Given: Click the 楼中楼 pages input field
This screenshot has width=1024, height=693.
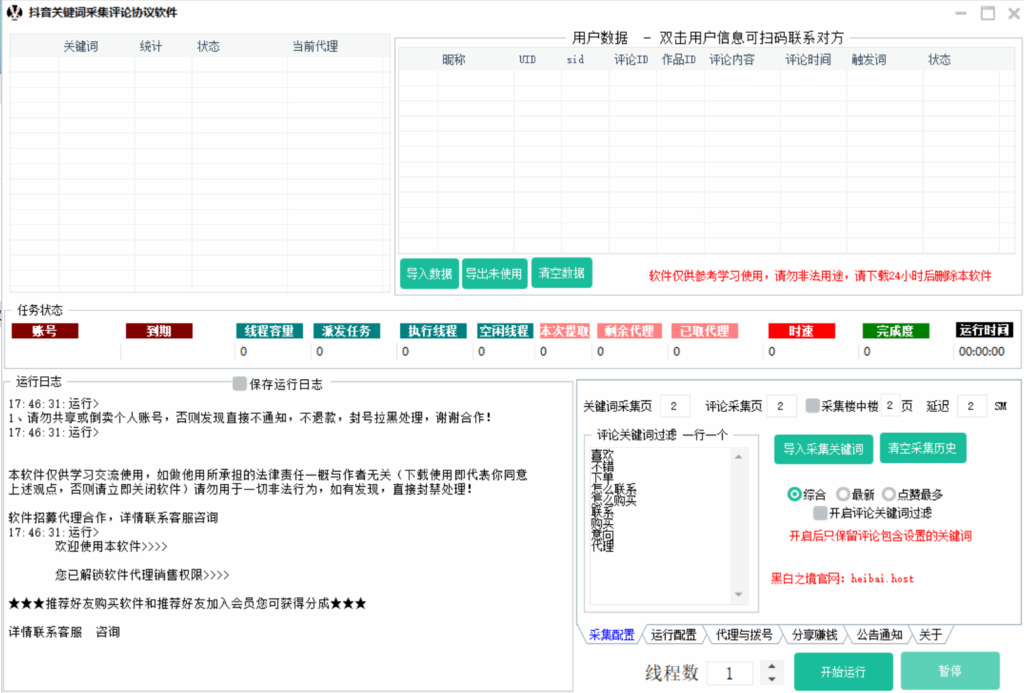Looking at the screenshot, I should 889,406.
